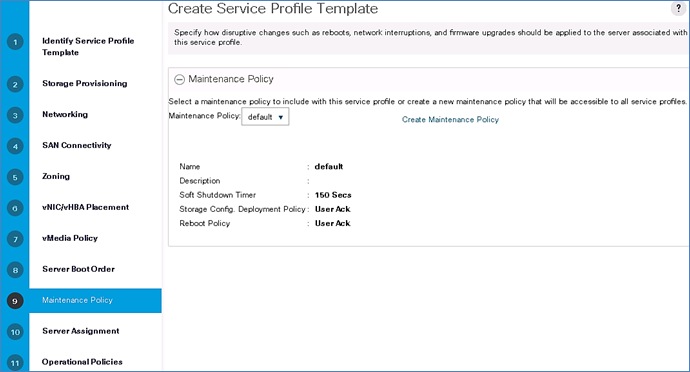Click the step 6 circle icon
The height and width of the screenshot is (372, 690).
coord(15,208)
